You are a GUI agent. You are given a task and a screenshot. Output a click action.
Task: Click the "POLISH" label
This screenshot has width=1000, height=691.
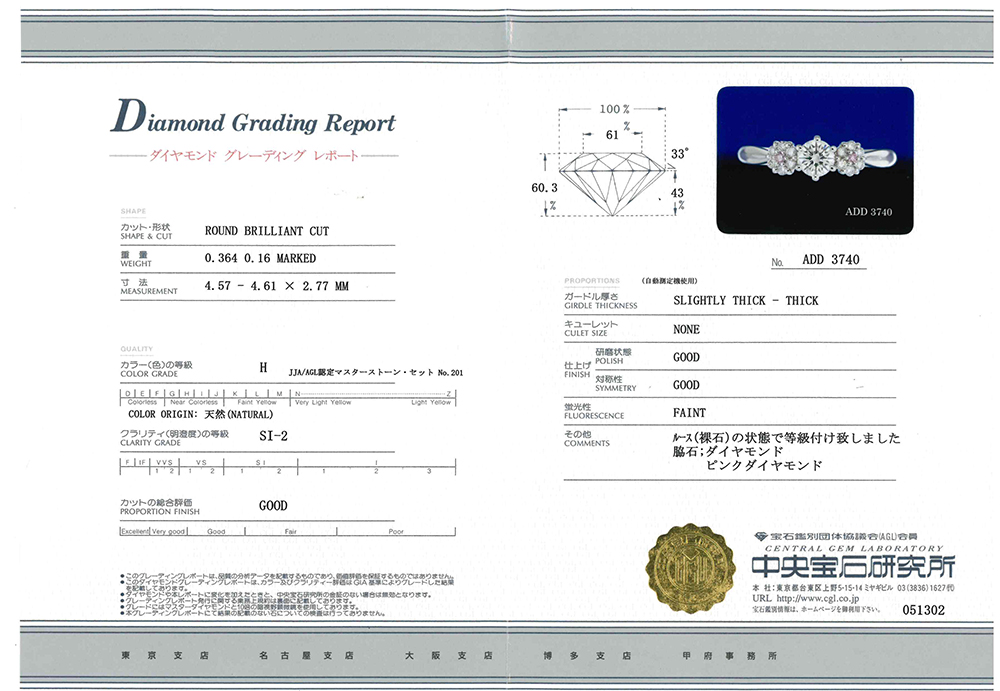tap(609, 361)
